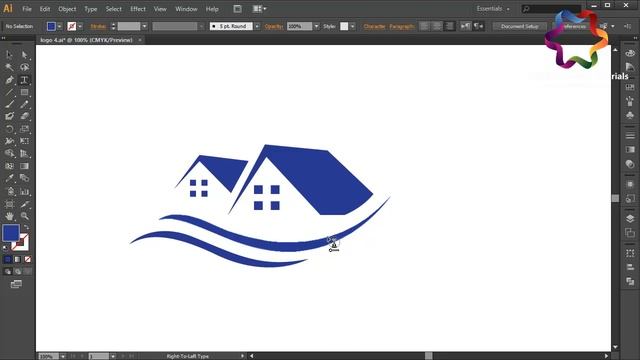Select the Artboard tool
Image resolution: width=640 pixels, height=360 pixels.
click(x=9, y=204)
